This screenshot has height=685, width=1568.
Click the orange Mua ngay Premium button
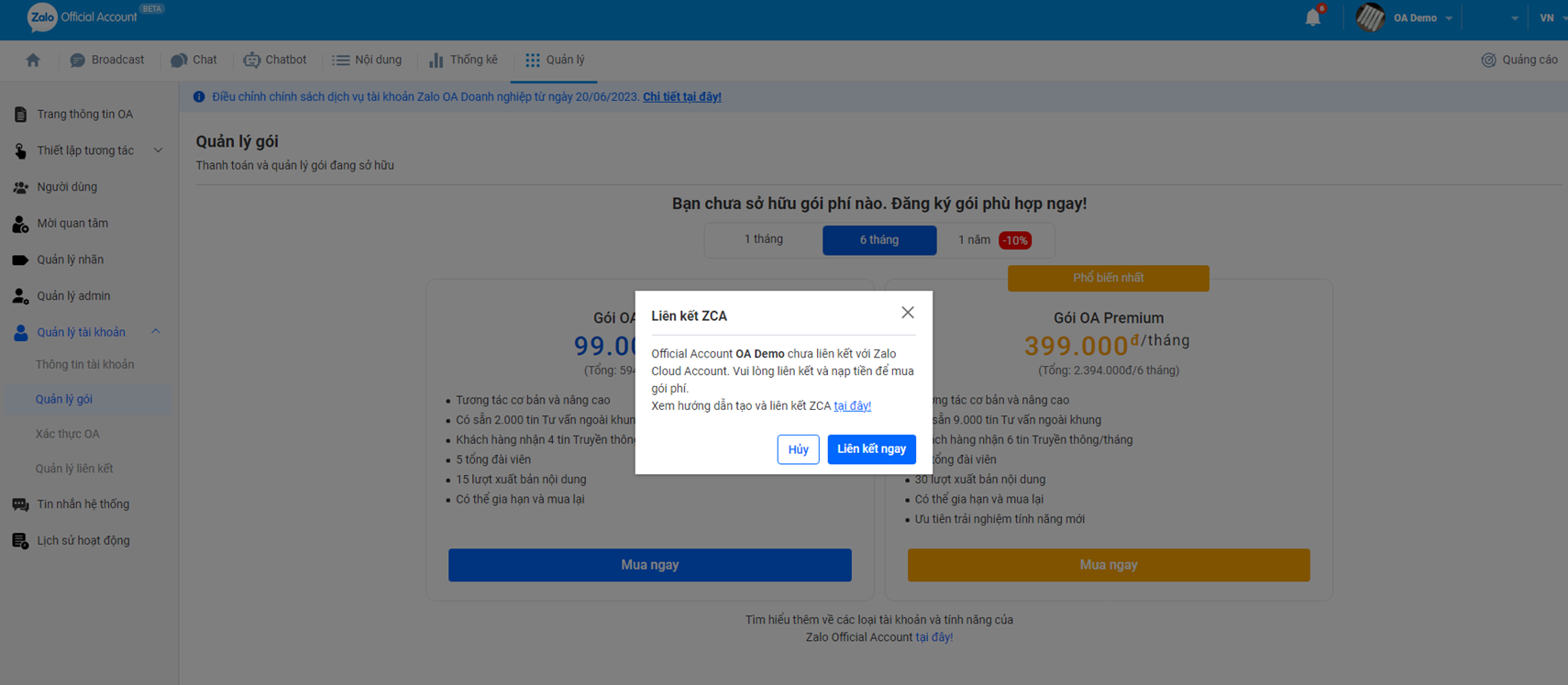tap(1109, 565)
